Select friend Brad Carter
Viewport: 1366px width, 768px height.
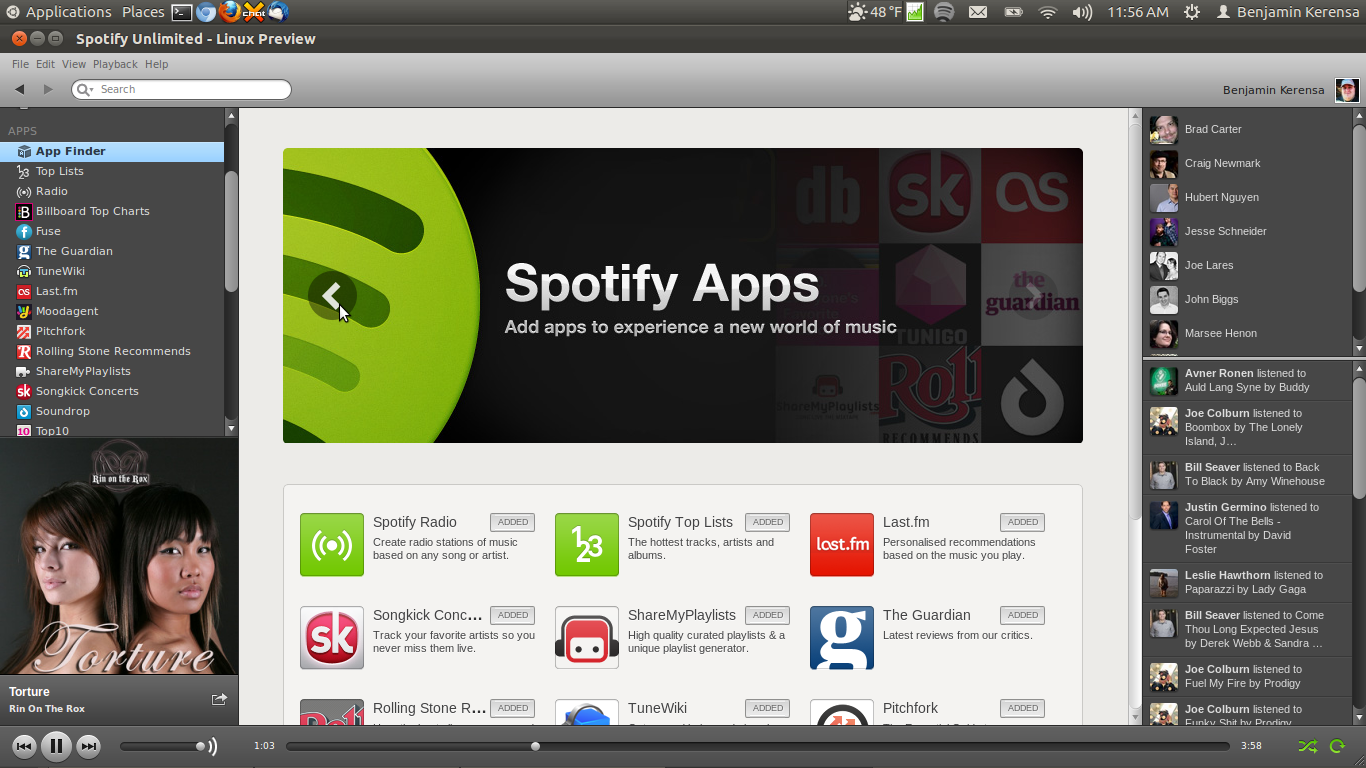(1246, 129)
